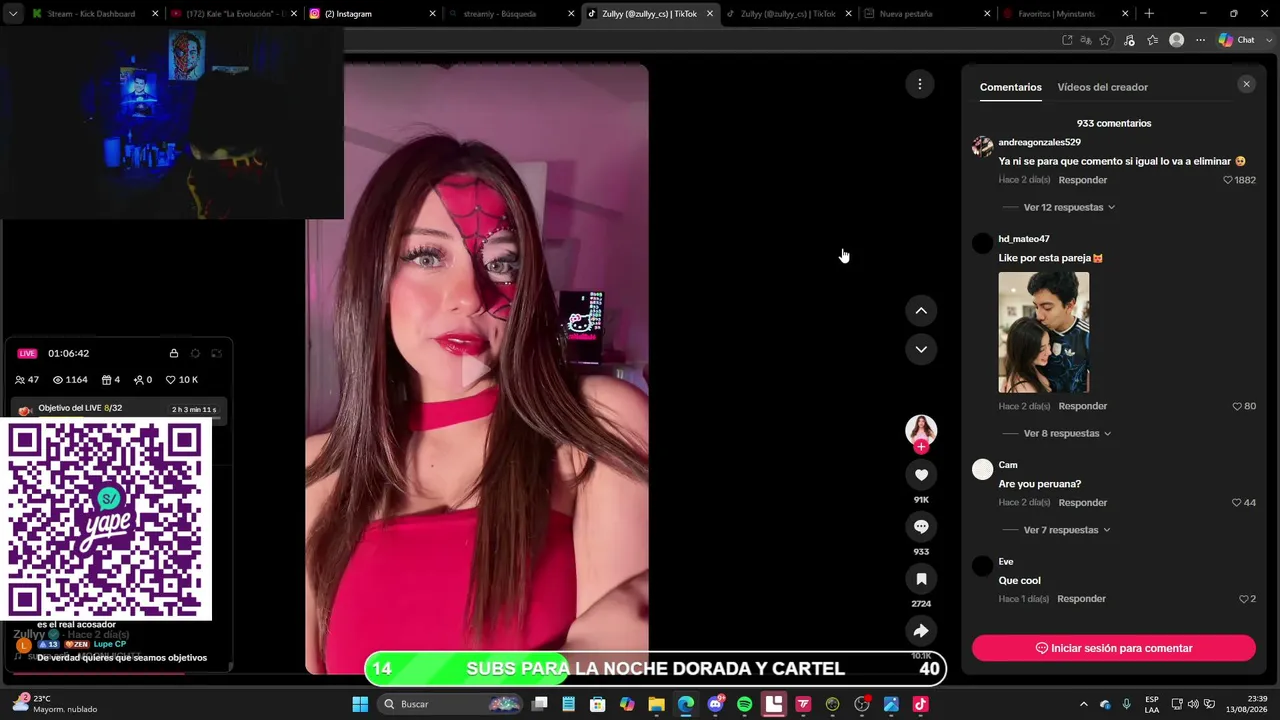The height and width of the screenshot is (720, 1280).
Task: Add page to favorites with star icon
Action: [x=1104, y=40]
